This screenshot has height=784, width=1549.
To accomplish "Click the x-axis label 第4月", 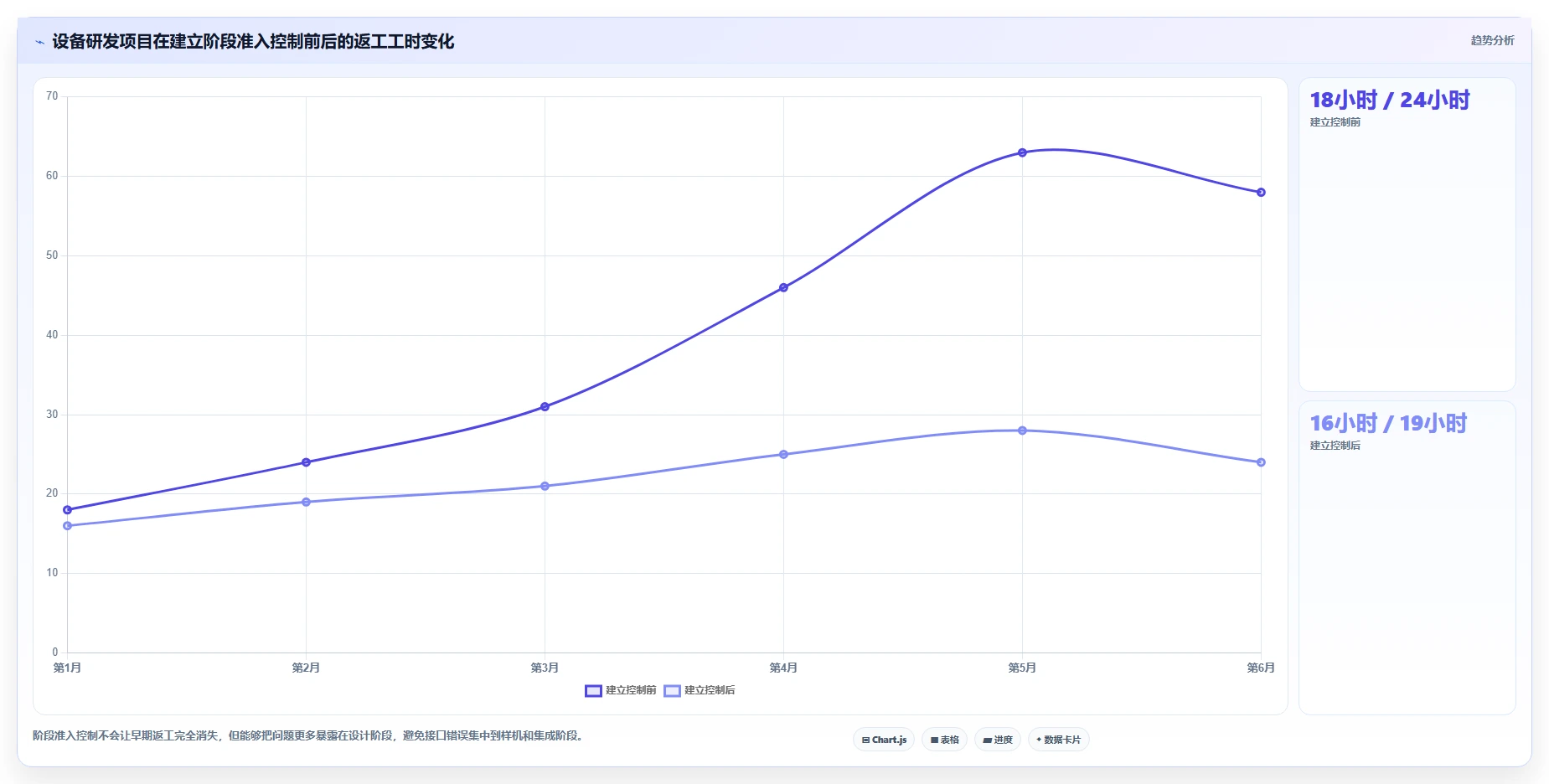I will coord(783,668).
